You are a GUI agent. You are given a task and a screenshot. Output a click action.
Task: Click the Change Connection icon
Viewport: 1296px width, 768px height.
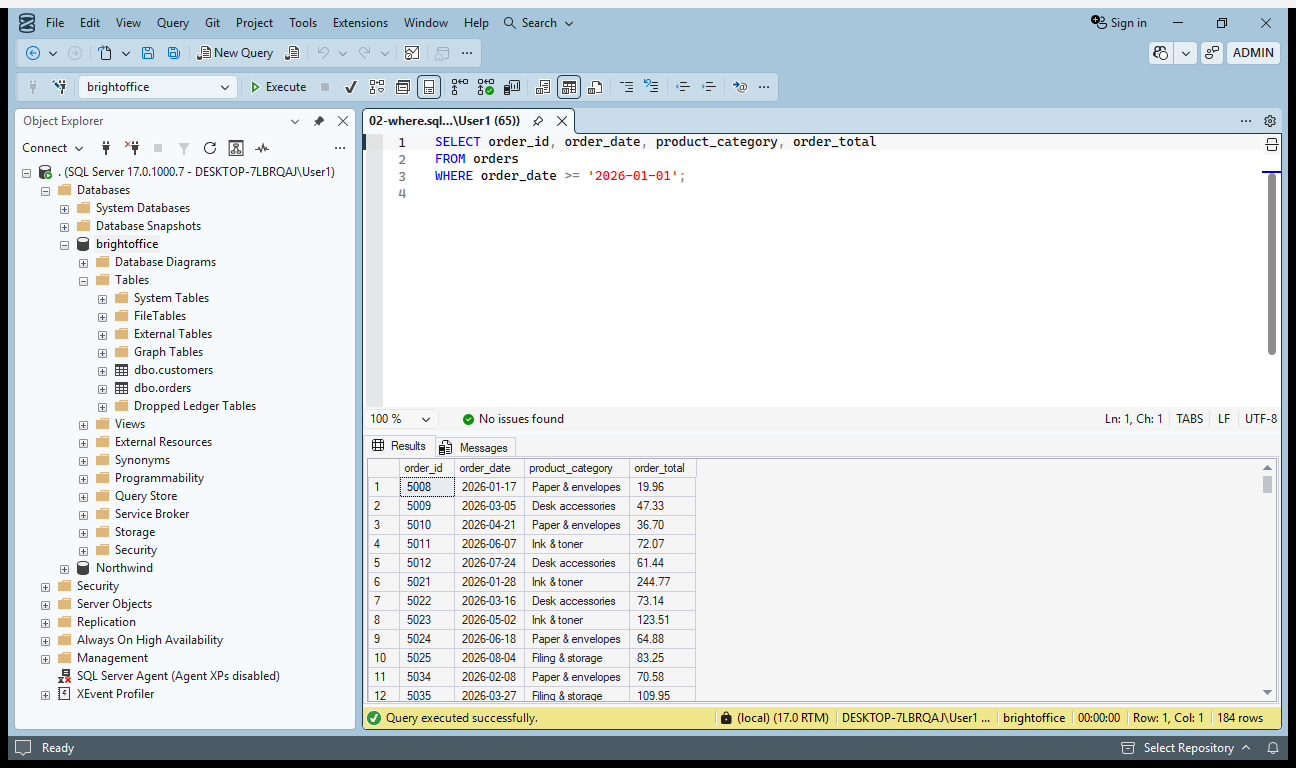(59, 87)
